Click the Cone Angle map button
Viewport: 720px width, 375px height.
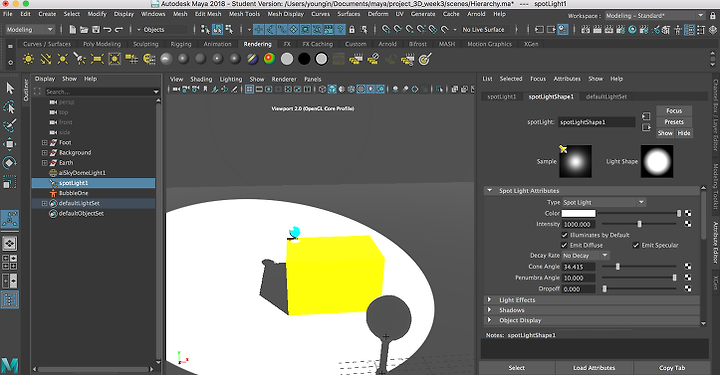(688, 266)
